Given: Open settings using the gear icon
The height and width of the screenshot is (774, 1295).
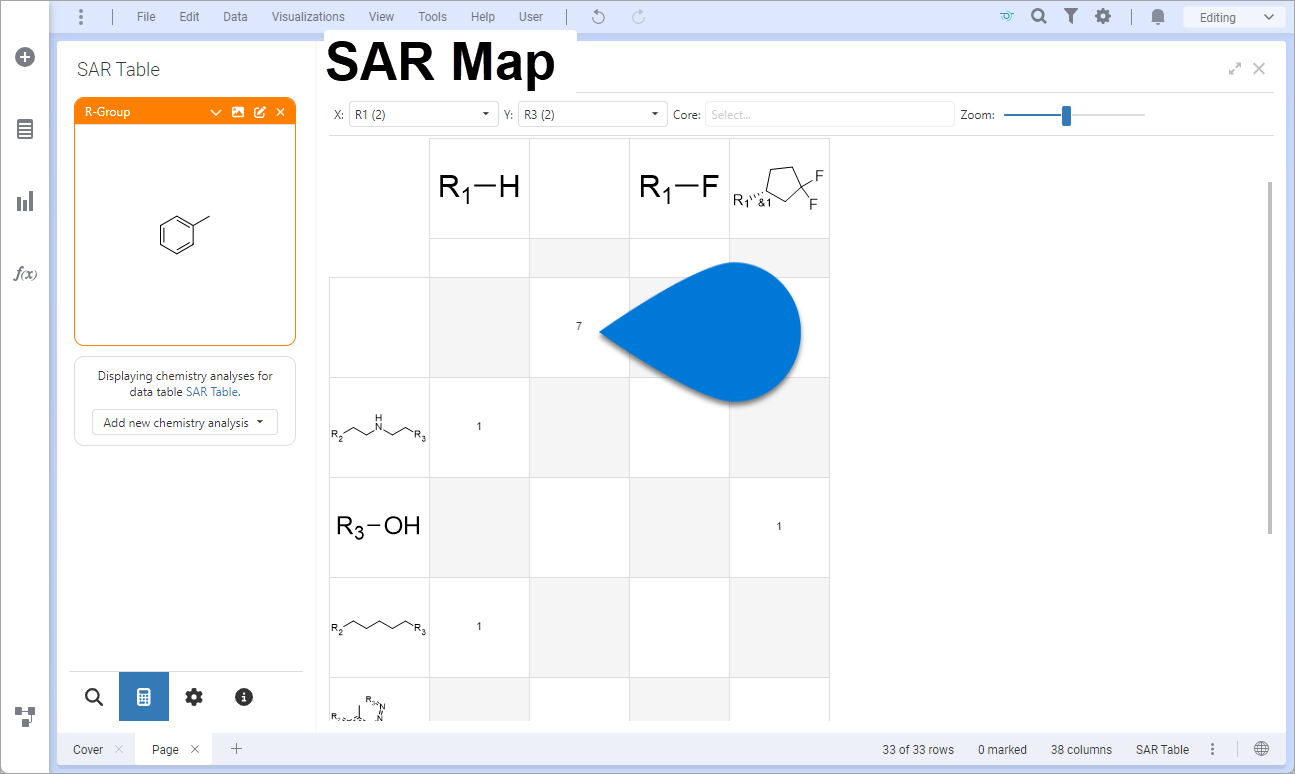Looking at the screenshot, I should click(1103, 16).
